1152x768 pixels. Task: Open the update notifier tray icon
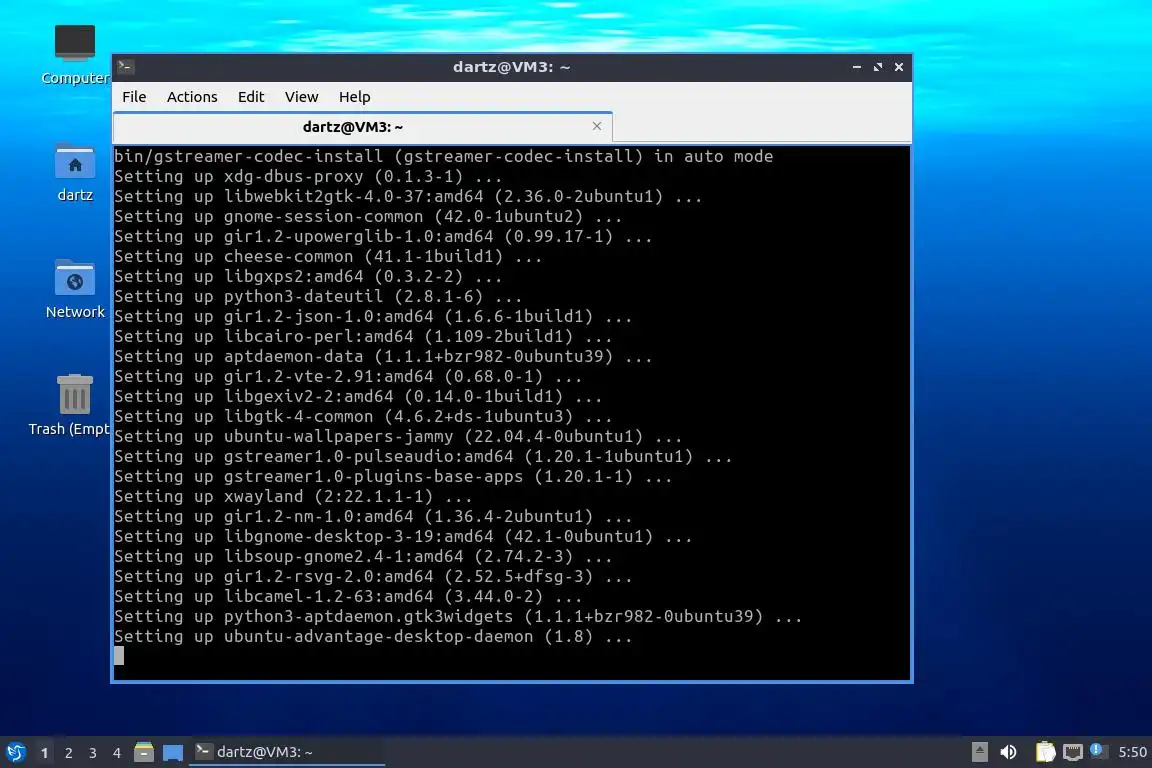(x=1097, y=750)
